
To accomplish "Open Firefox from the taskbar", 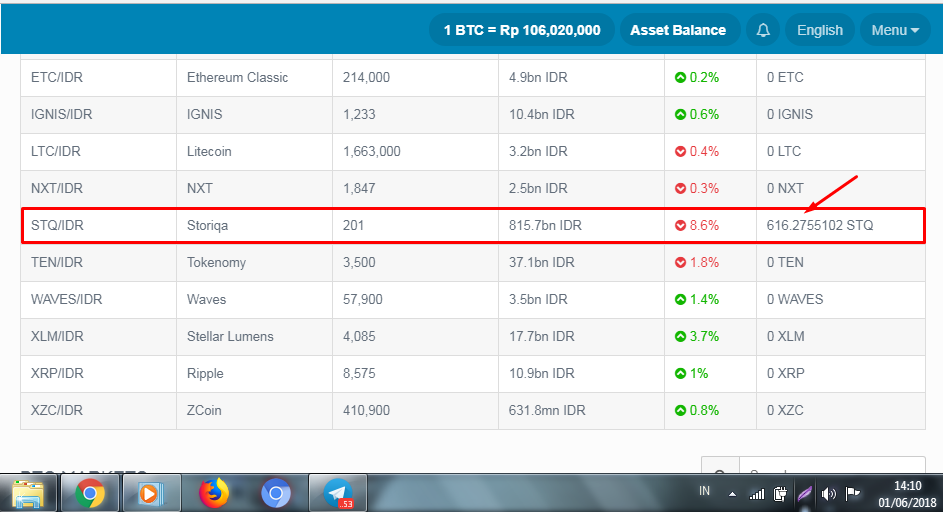I will pyautogui.click(x=214, y=493).
